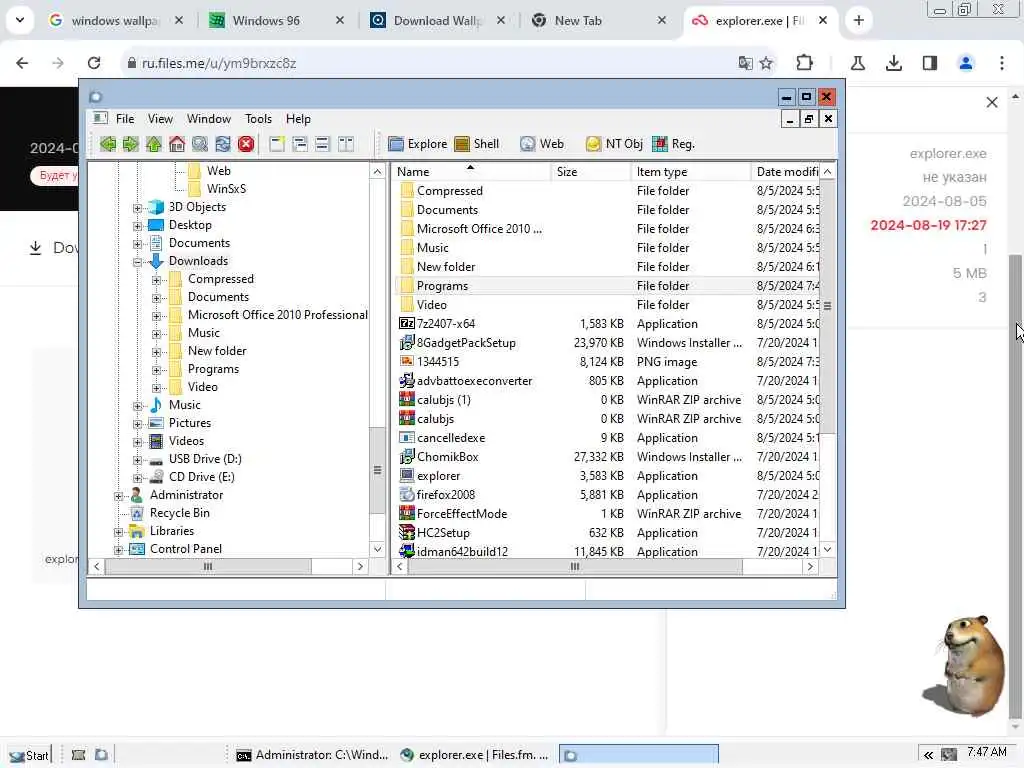The height and width of the screenshot is (768, 1024).
Task: Open the Web toolbar button
Action: [542, 144]
